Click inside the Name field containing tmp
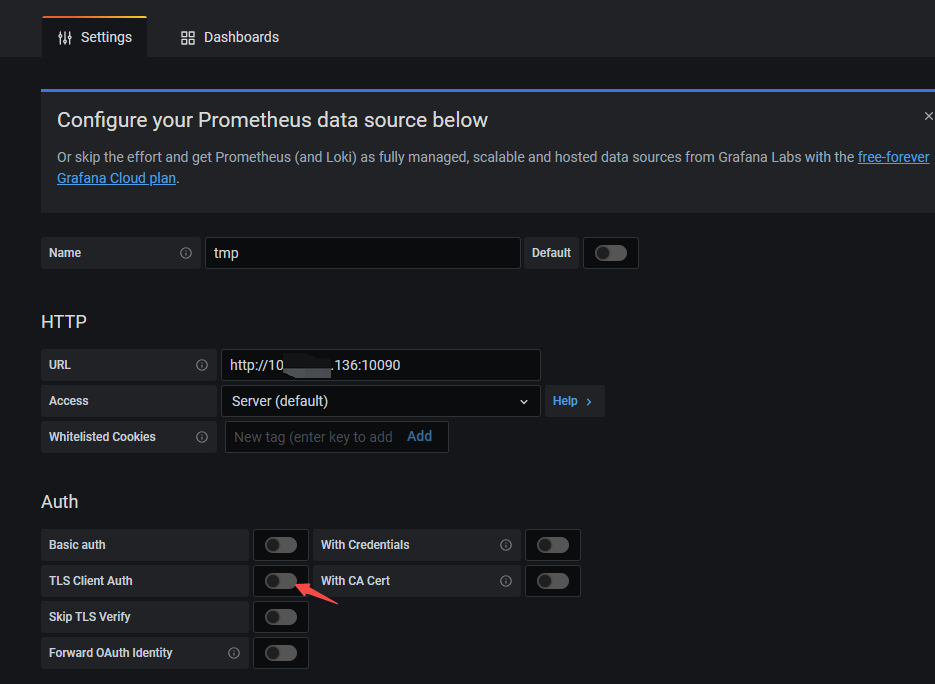This screenshot has height=684, width=935. coord(362,253)
